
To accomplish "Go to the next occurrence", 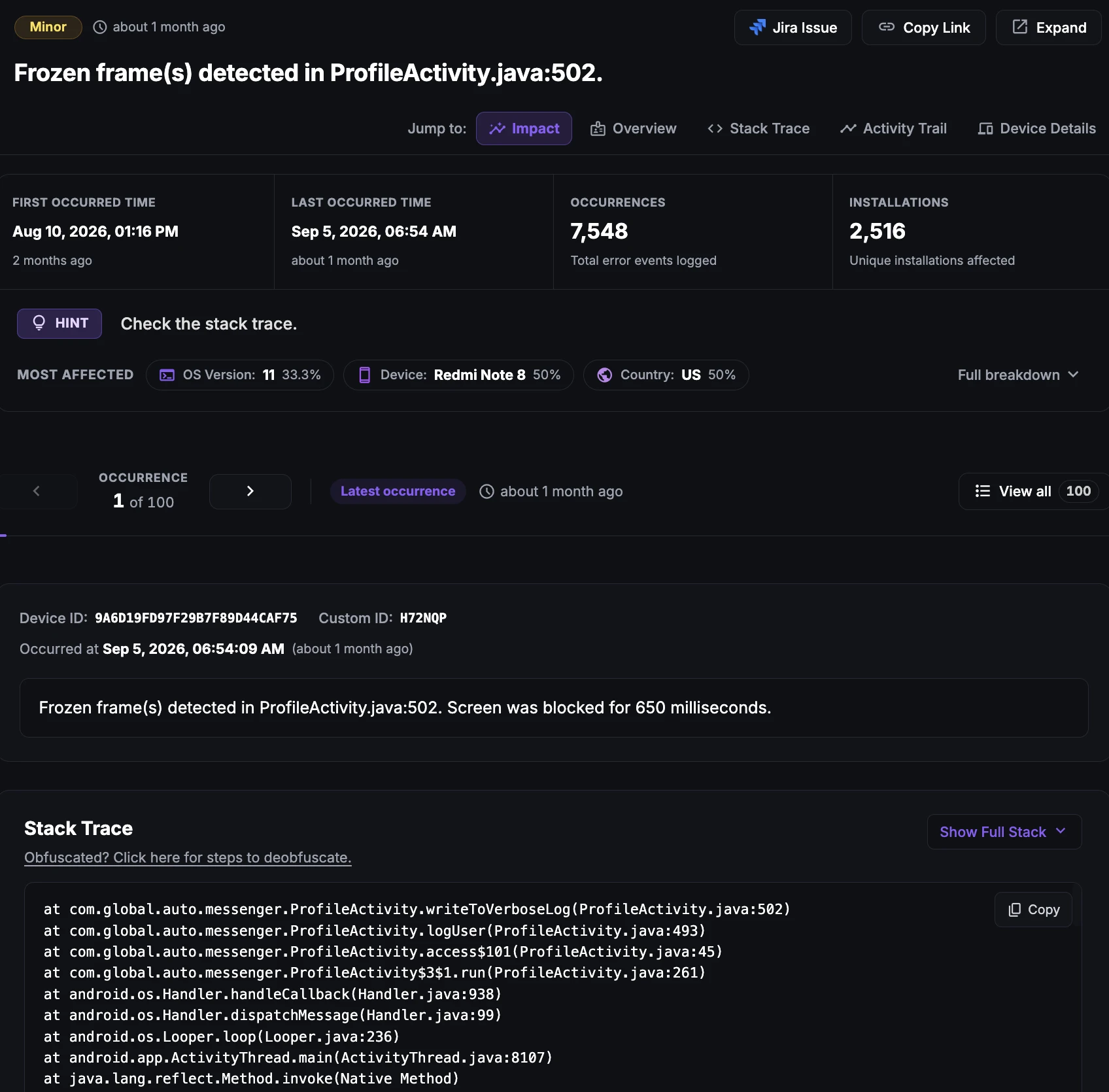I will 250,491.
